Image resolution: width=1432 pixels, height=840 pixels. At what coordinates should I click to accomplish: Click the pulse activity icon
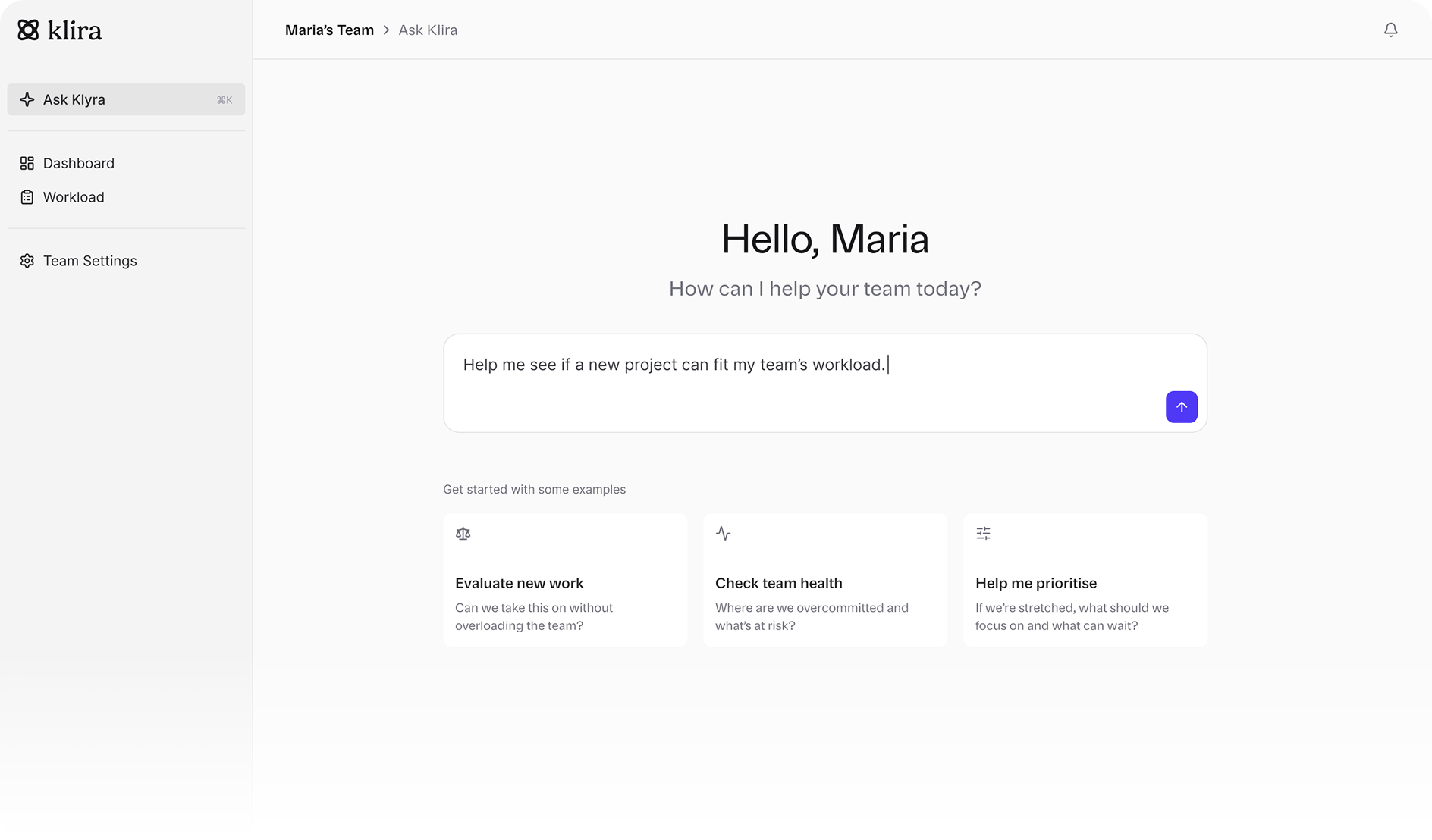click(724, 534)
